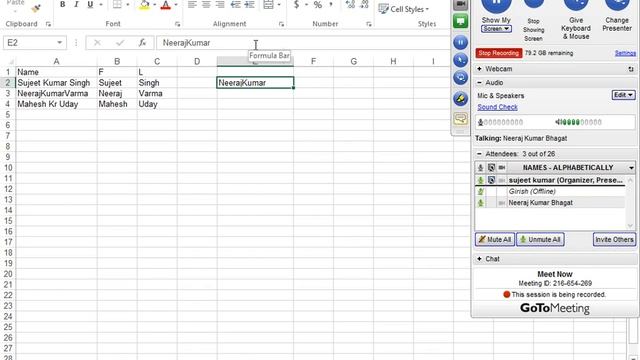The image size is (640, 360).
Task: Open the Number dialog launcher
Action: tap(369, 24)
